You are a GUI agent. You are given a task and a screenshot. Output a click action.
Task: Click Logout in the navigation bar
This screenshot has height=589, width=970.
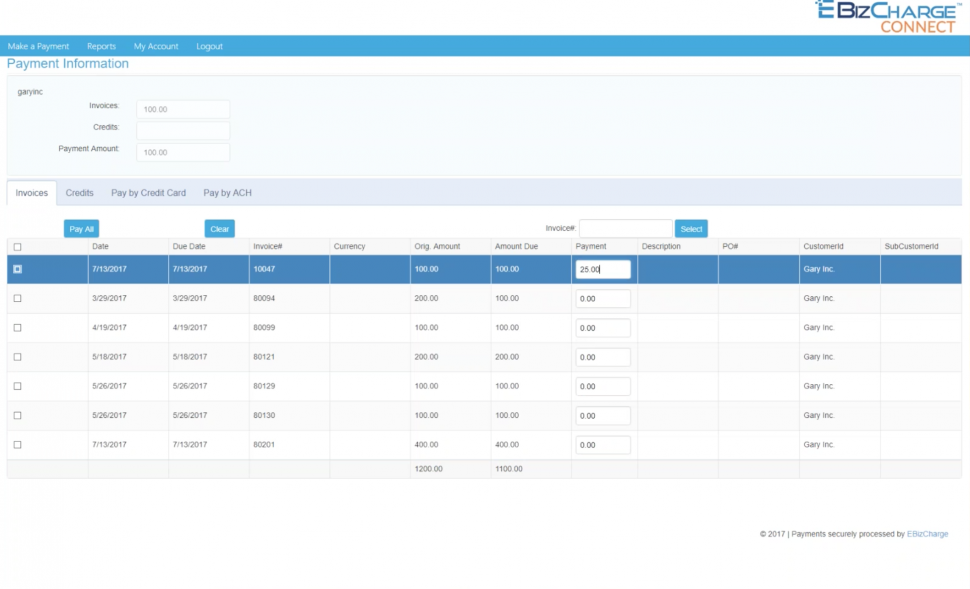(x=209, y=45)
